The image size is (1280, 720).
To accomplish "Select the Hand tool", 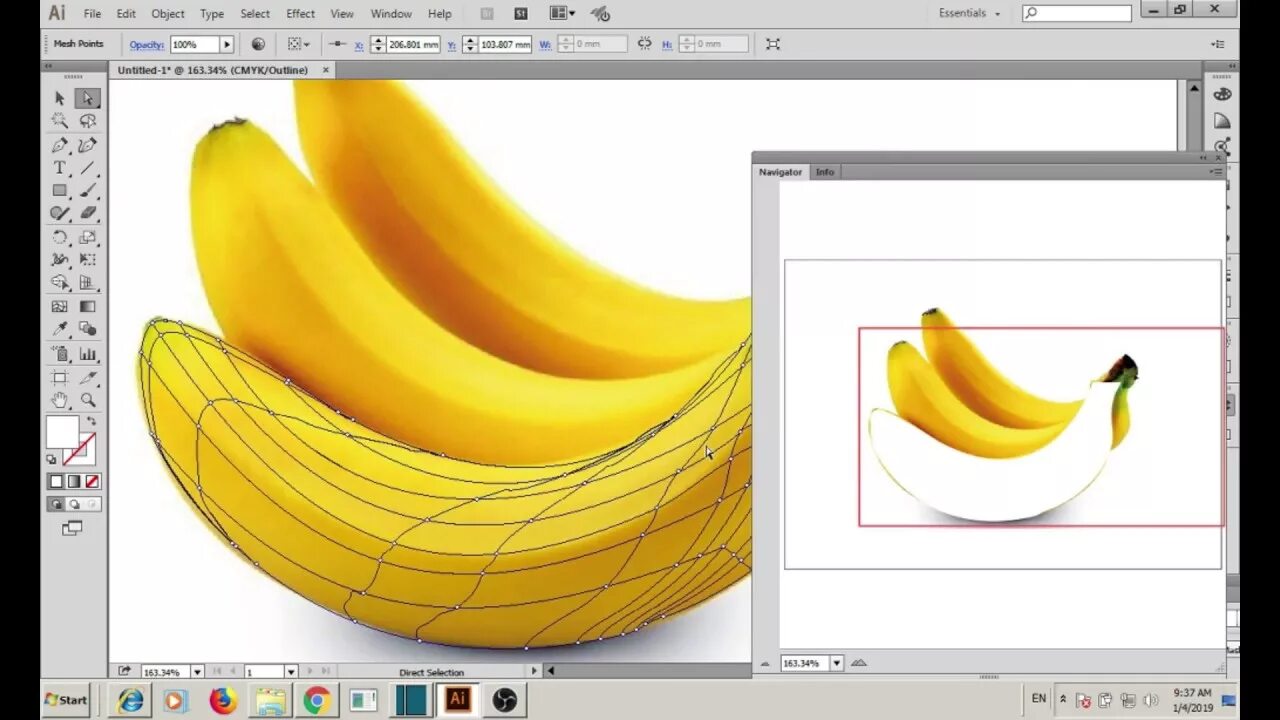I will [60, 400].
